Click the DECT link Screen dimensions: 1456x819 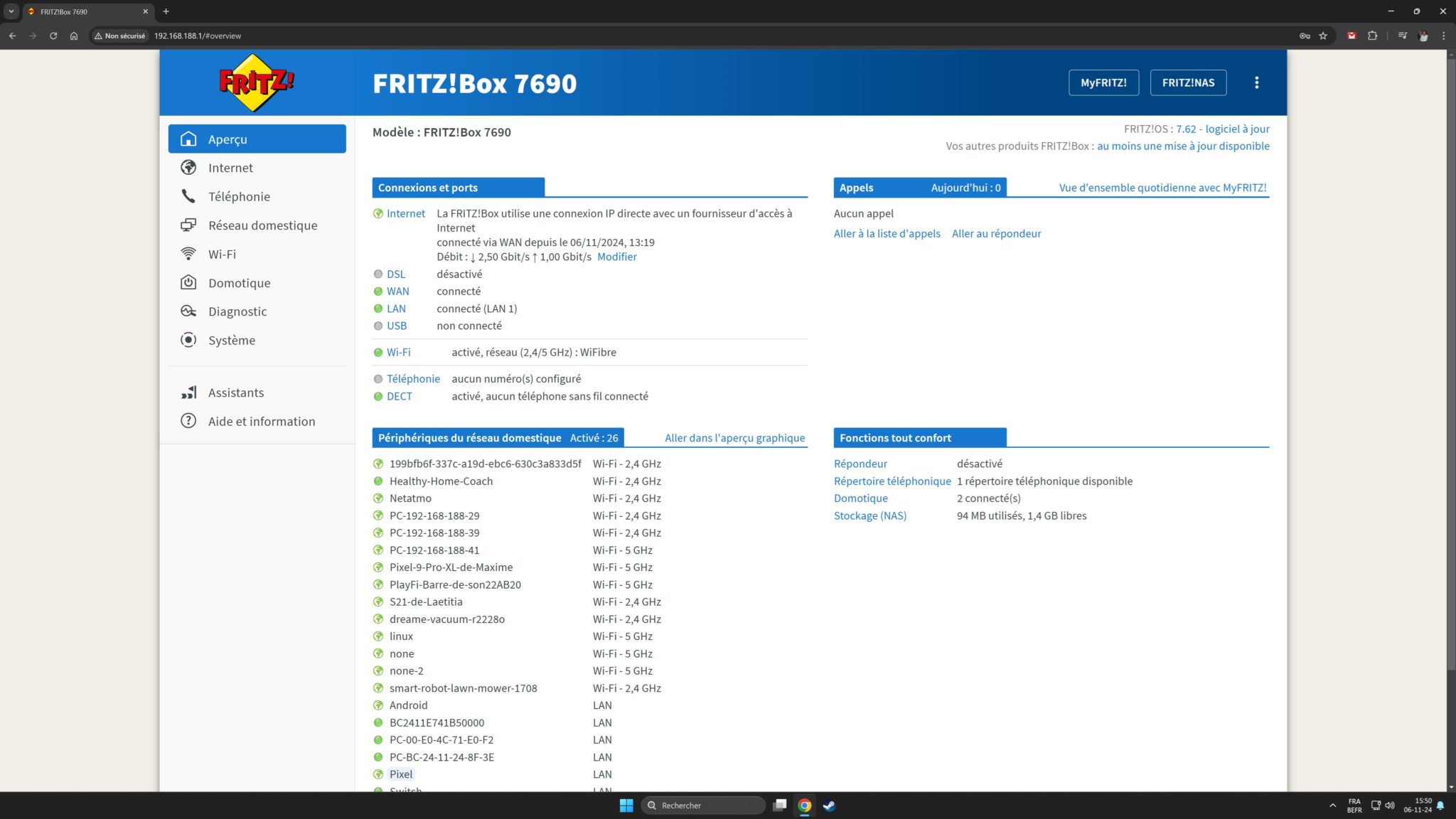399,396
